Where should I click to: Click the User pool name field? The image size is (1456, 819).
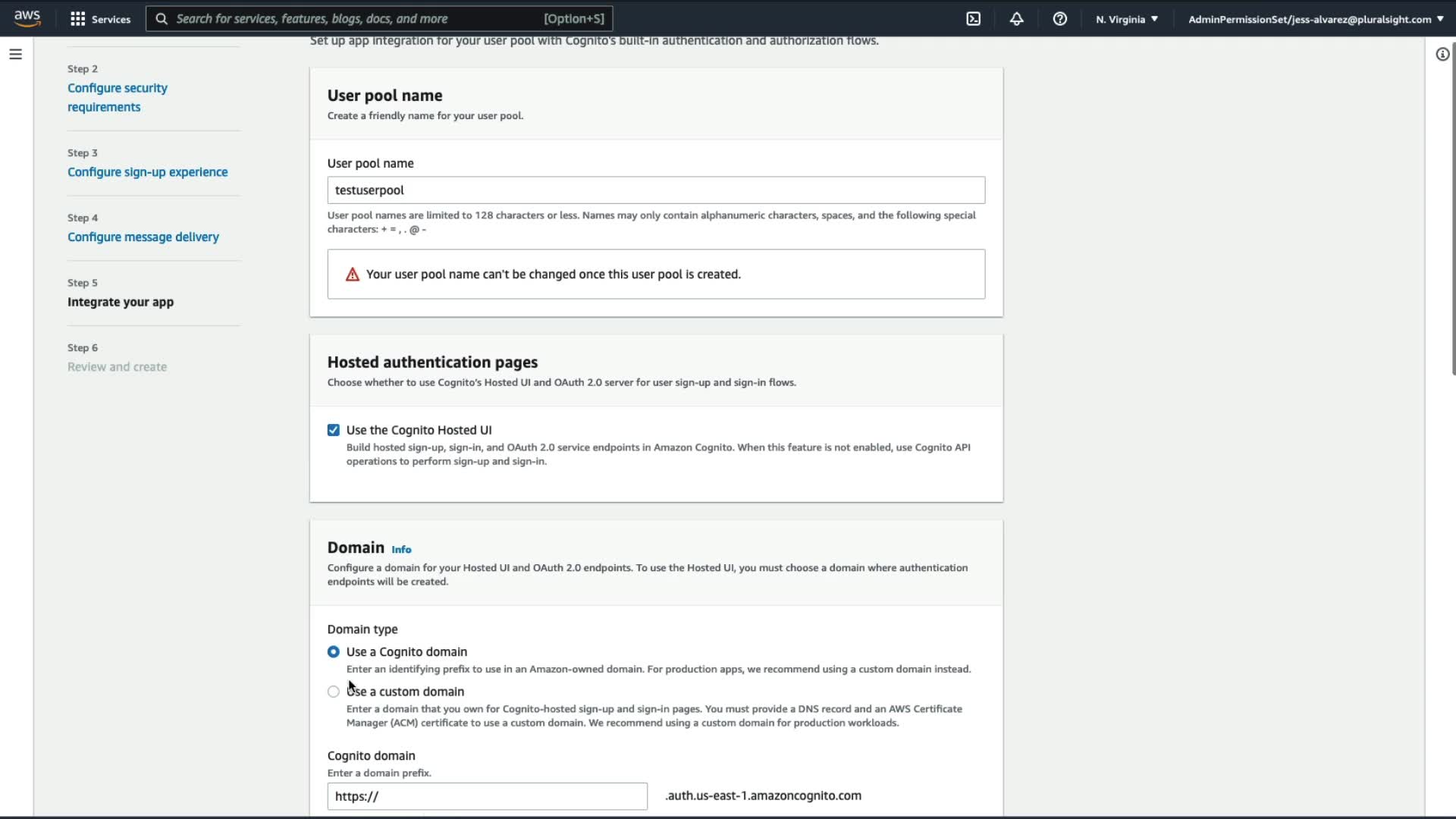[656, 190]
